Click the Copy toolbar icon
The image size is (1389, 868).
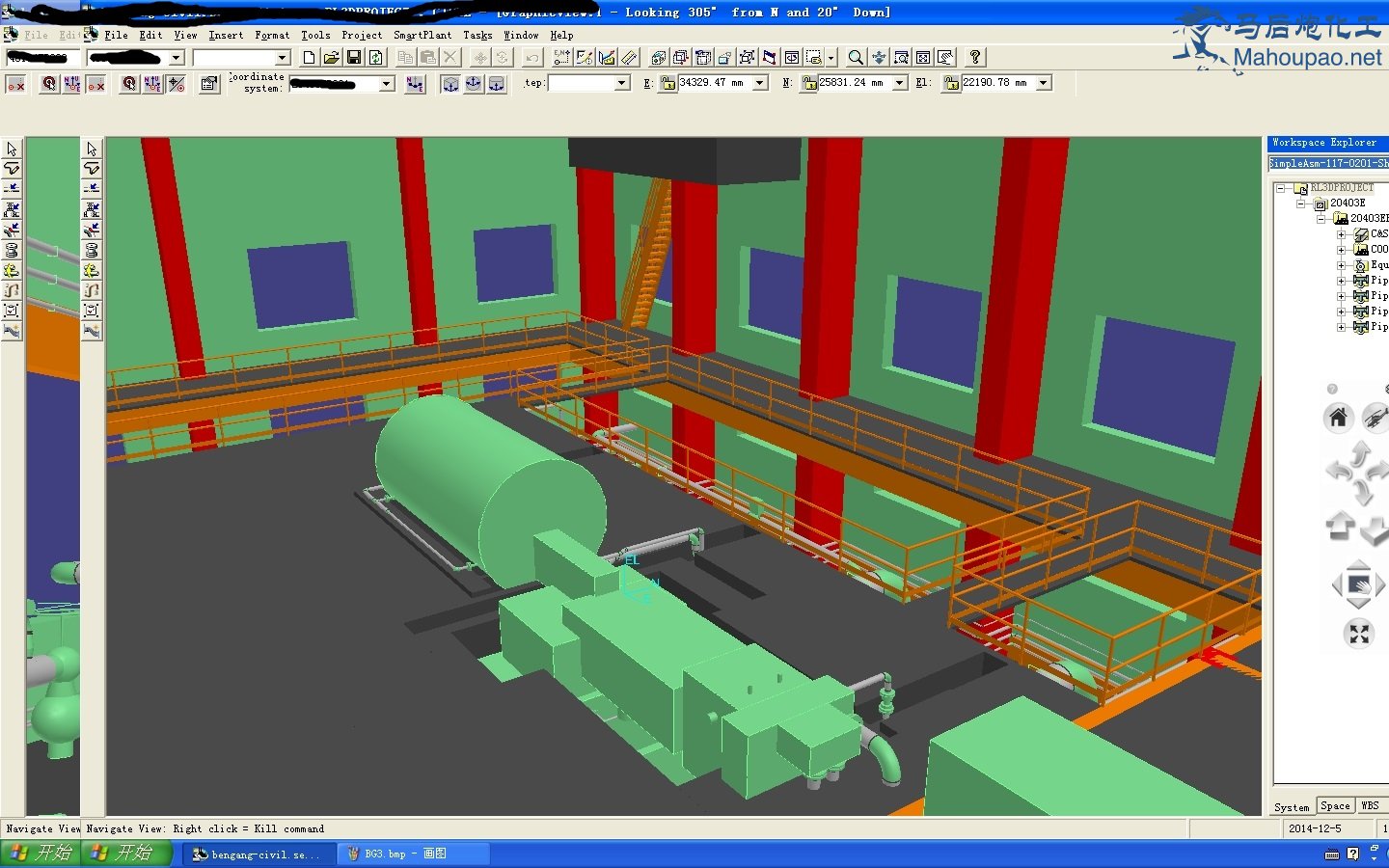(405, 58)
